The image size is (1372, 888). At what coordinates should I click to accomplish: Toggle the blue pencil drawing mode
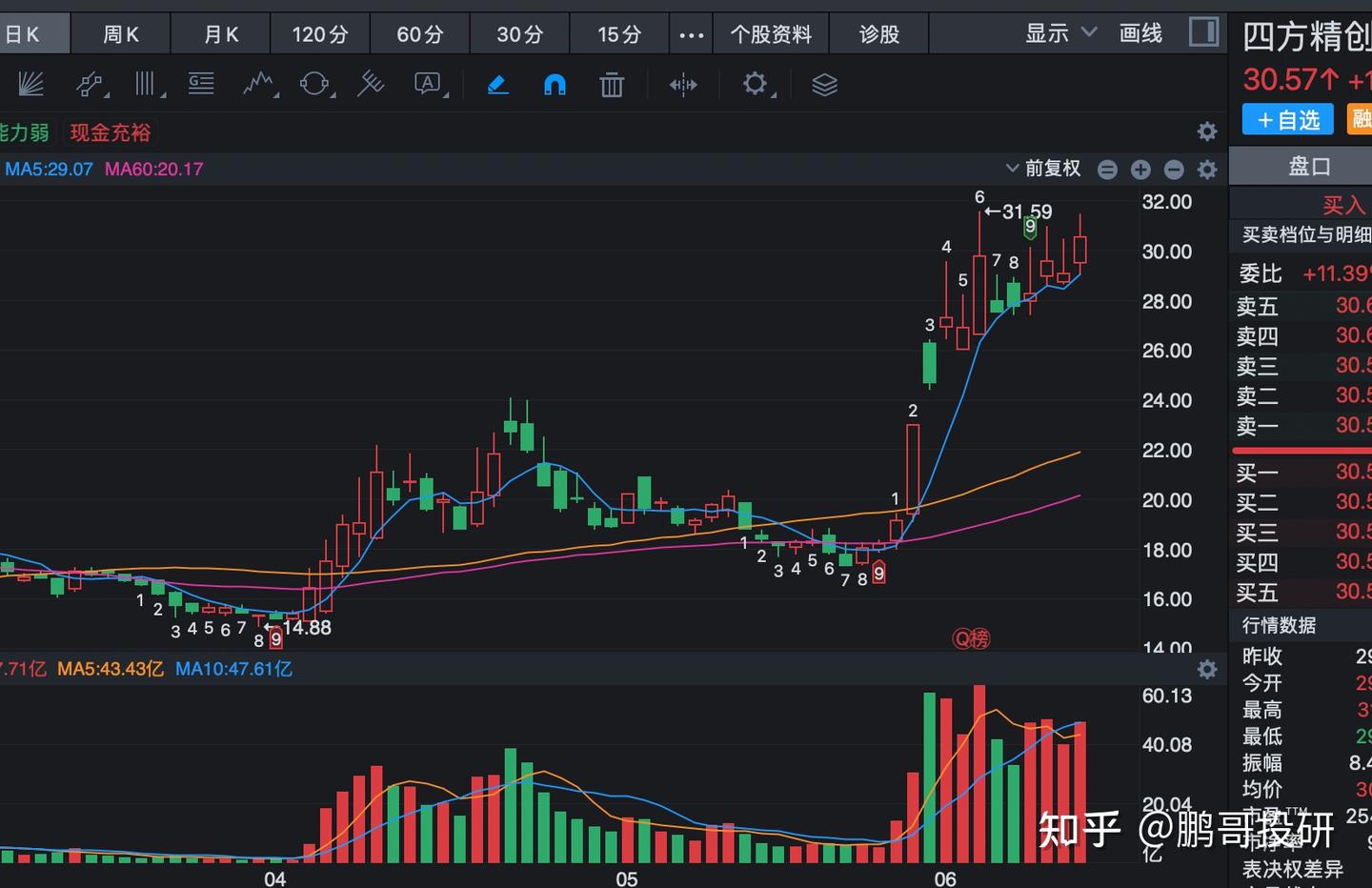tap(497, 85)
